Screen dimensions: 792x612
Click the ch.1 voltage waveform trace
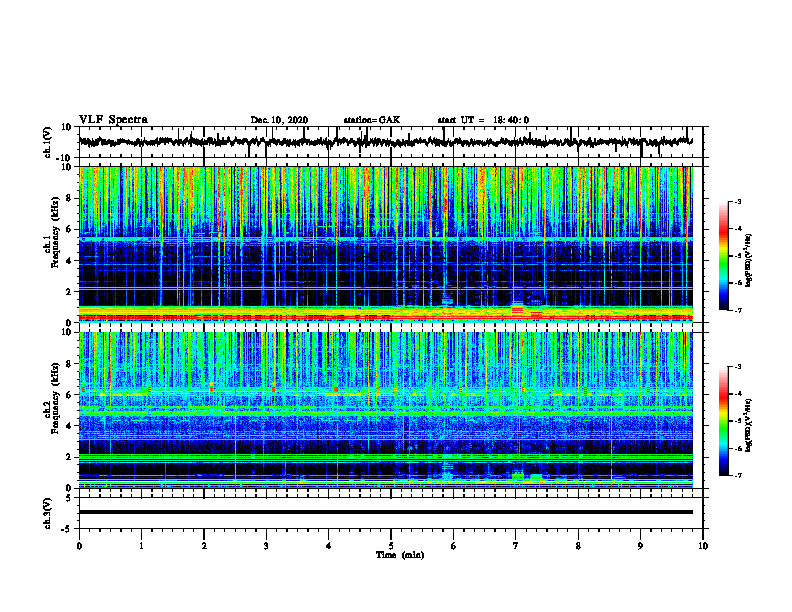(386, 142)
